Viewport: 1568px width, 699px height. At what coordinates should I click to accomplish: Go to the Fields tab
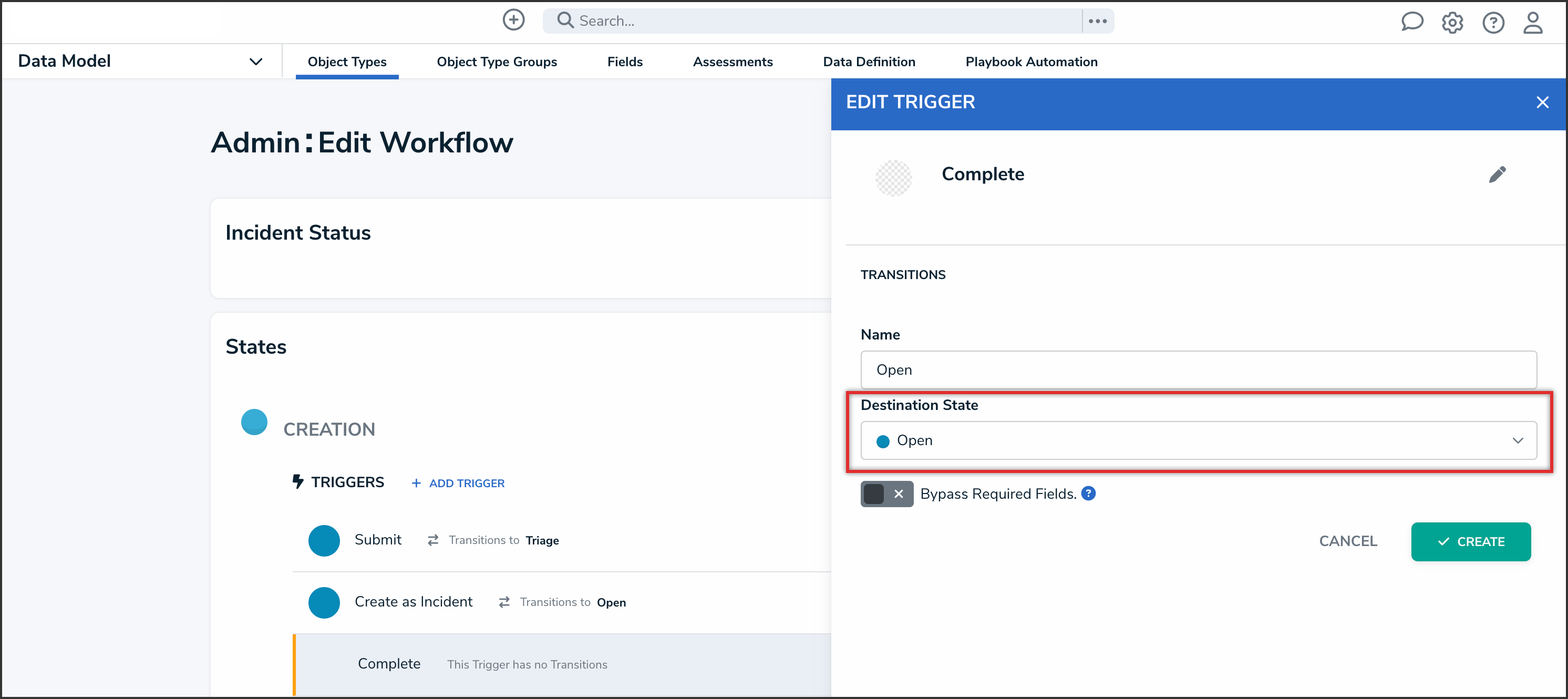click(x=624, y=61)
